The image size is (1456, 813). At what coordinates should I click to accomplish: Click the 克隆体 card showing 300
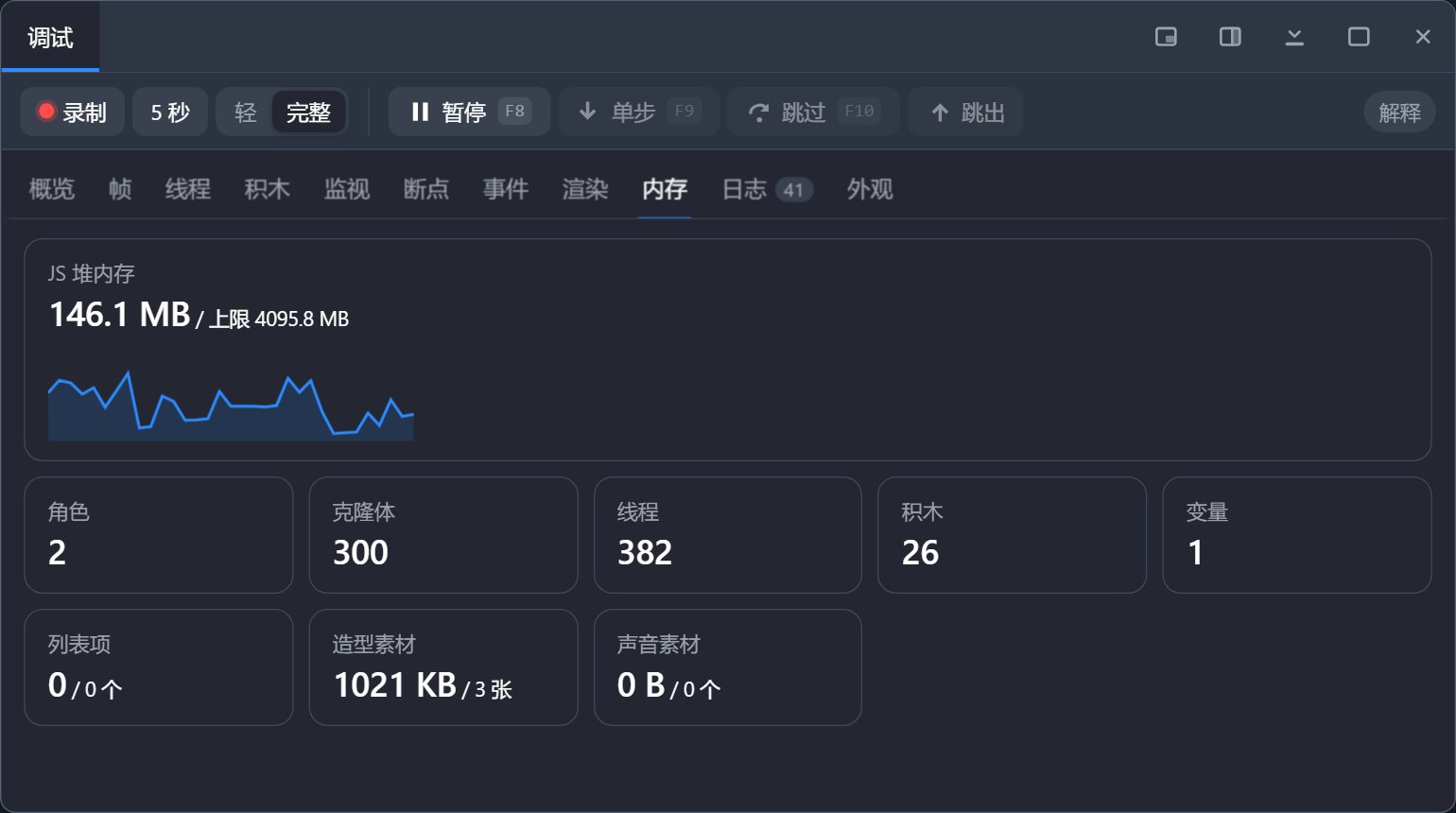click(x=443, y=535)
